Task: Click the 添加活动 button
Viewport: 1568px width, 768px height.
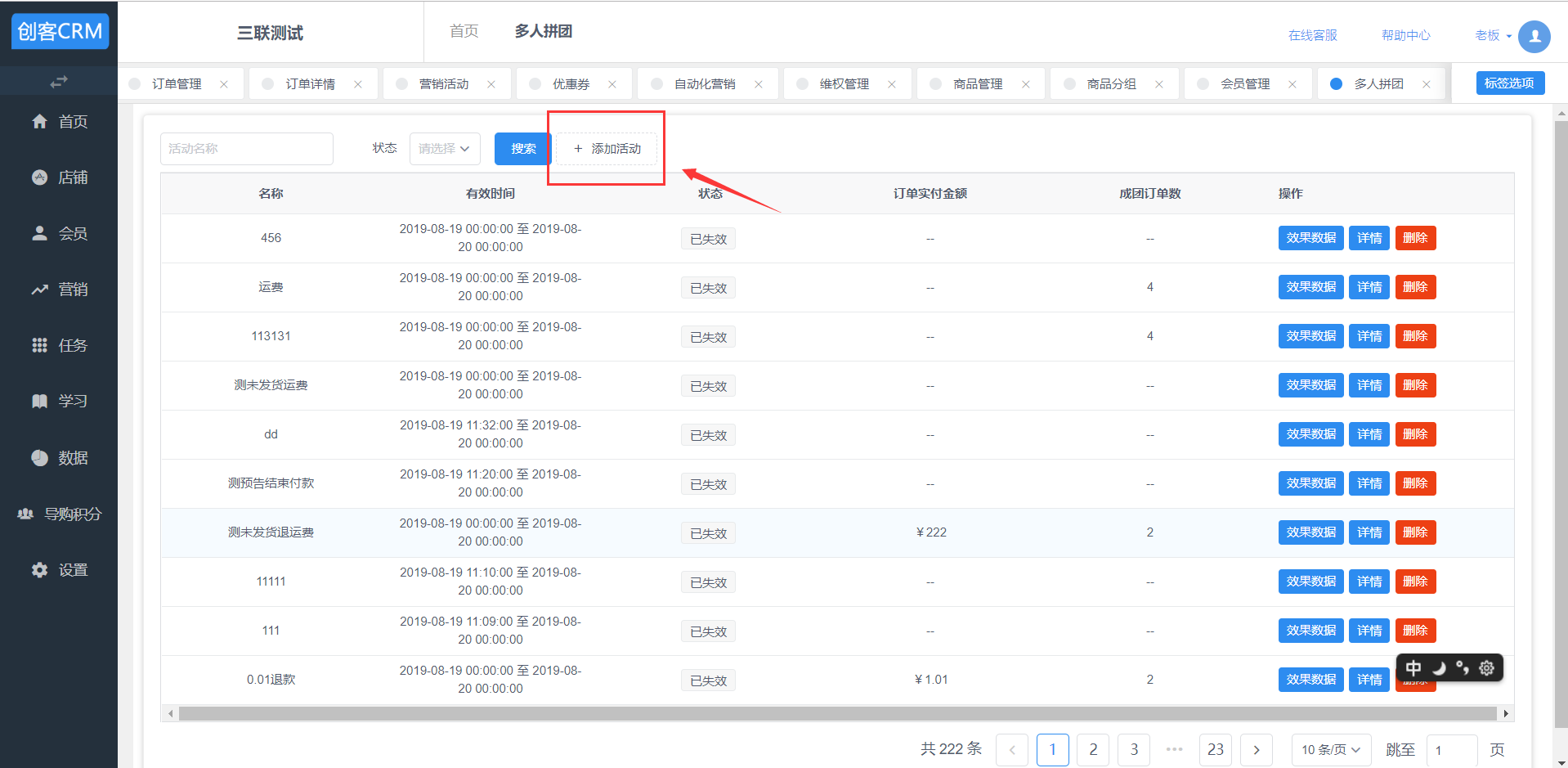Action: click(607, 149)
